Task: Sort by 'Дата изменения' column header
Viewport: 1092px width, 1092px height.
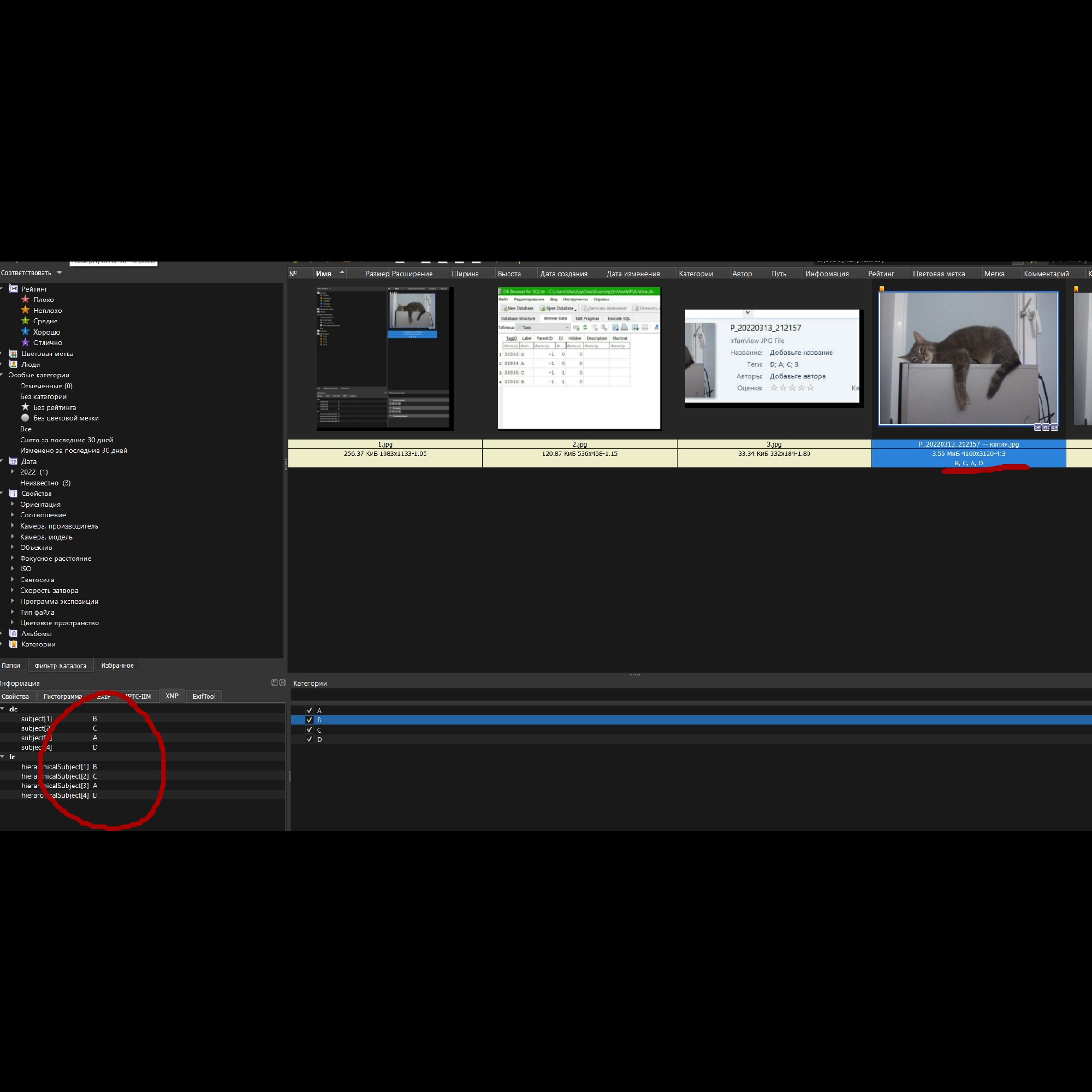Action: [x=633, y=274]
